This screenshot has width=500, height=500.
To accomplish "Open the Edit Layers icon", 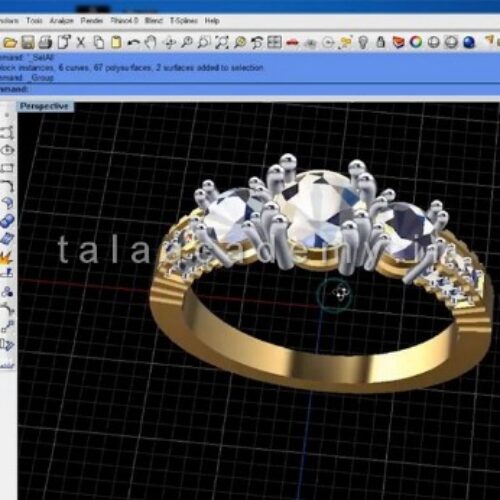I will point(398,42).
